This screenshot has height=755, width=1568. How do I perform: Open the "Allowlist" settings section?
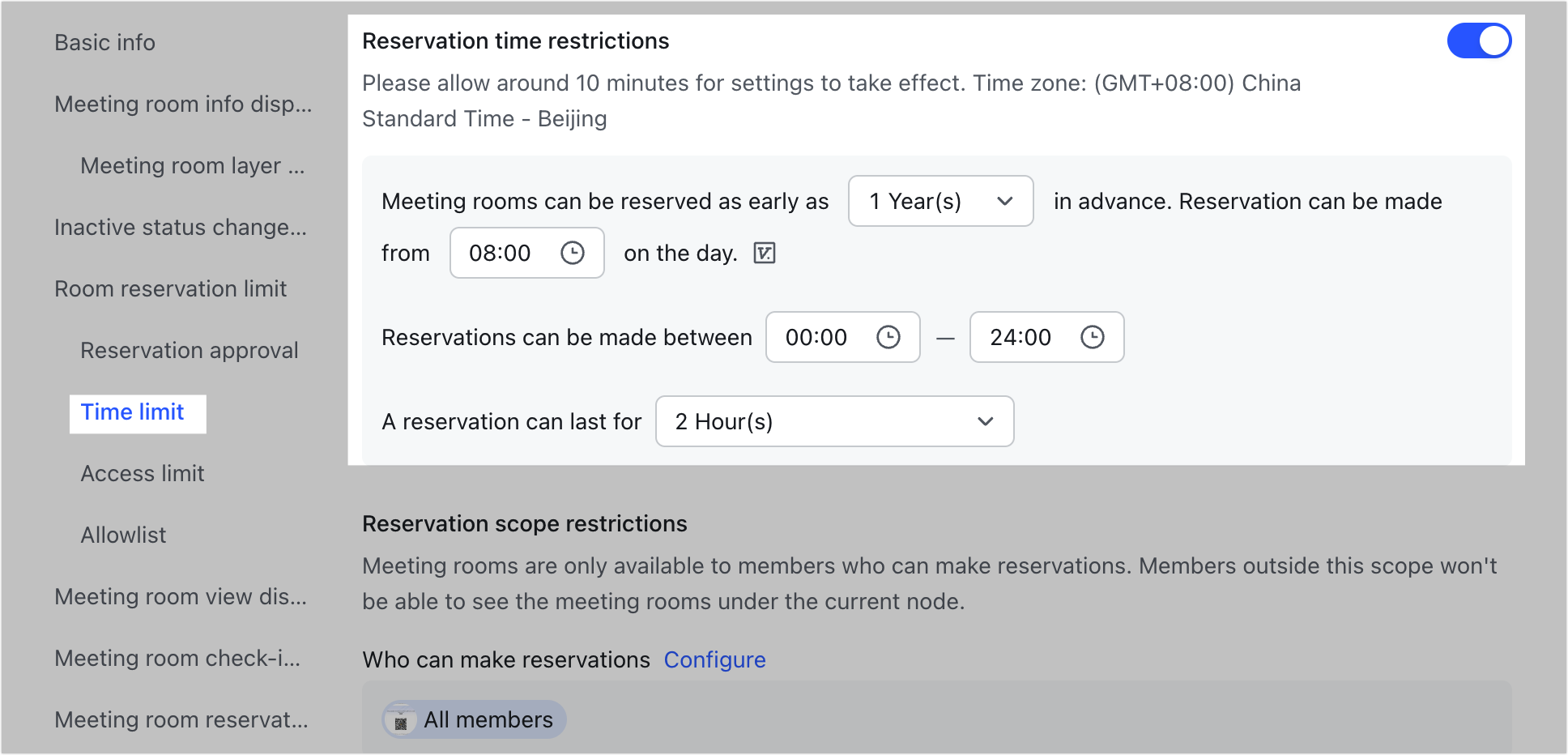click(123, 534)
